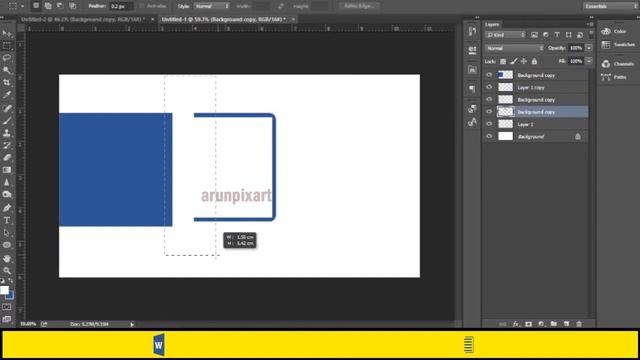The image size is (640, 360).
Task: Select the Hand tool
Action: [x=7, y=258]
